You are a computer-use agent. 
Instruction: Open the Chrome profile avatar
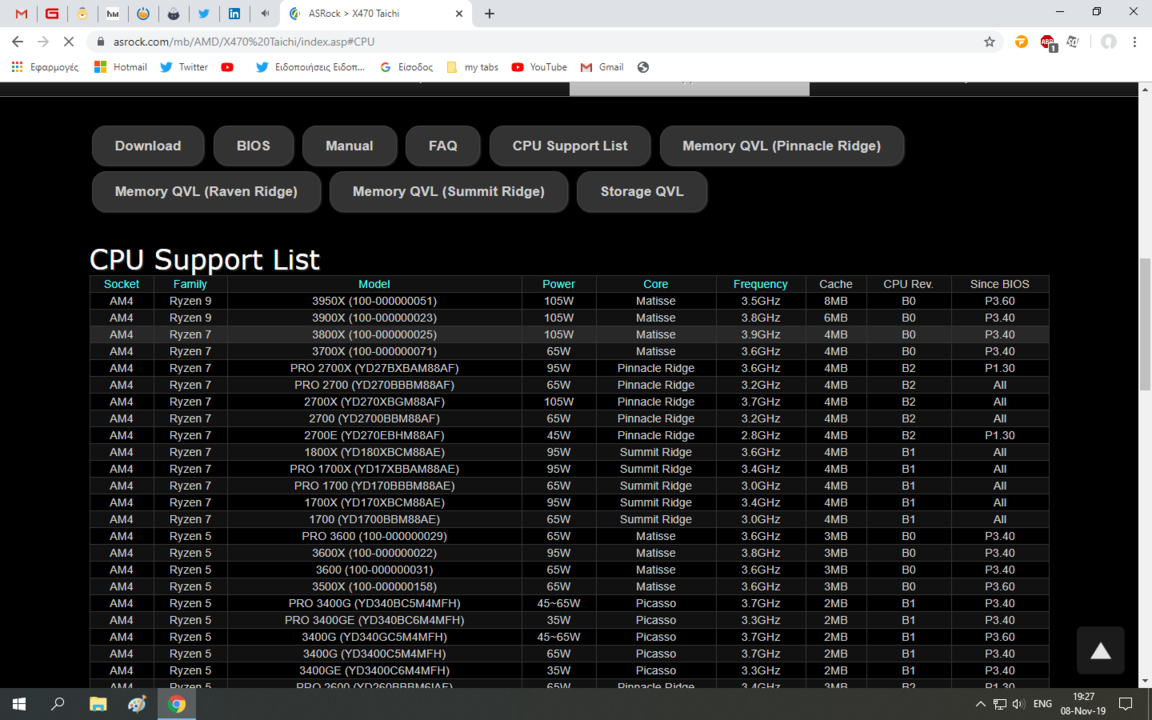[x=1109, y=42]
